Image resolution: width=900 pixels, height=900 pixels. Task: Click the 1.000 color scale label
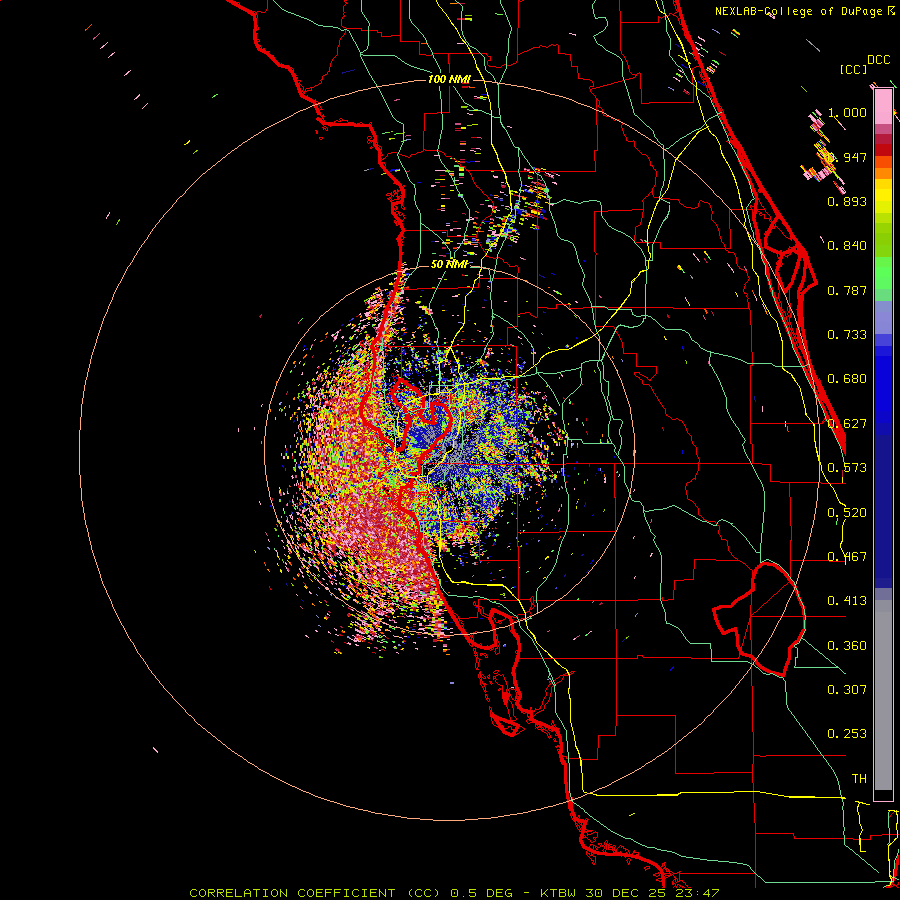(847, 112)
